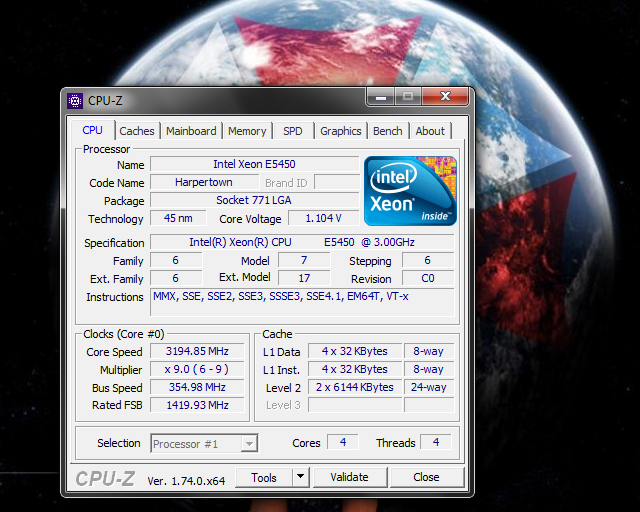Click the Code Name value Harpertown
The width and height of the screenshot is (640, 512).
click(204, 182)
